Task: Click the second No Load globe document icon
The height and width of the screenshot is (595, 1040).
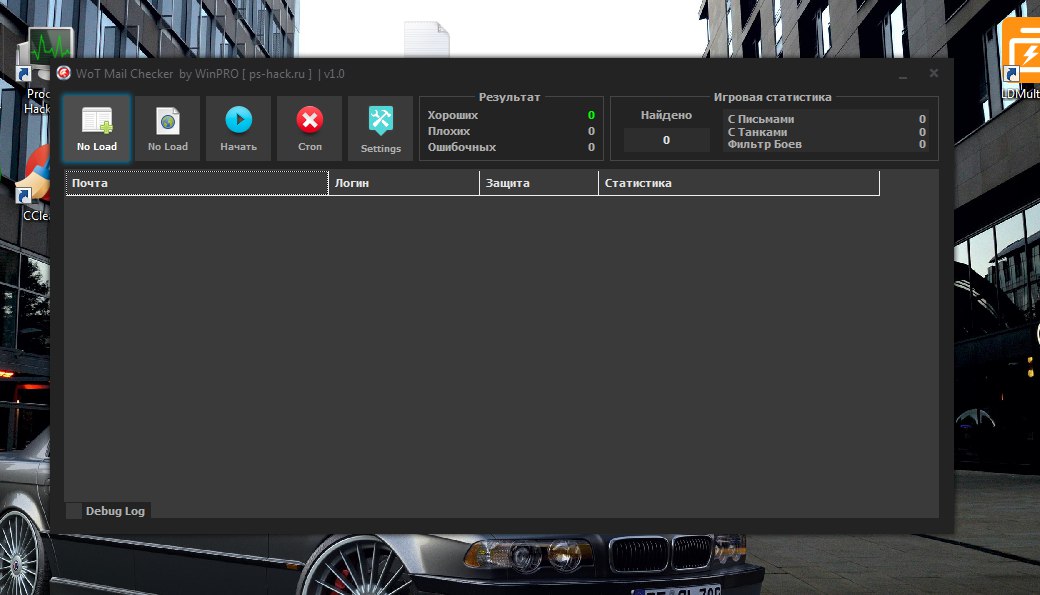Action: (x=168, y=122)
